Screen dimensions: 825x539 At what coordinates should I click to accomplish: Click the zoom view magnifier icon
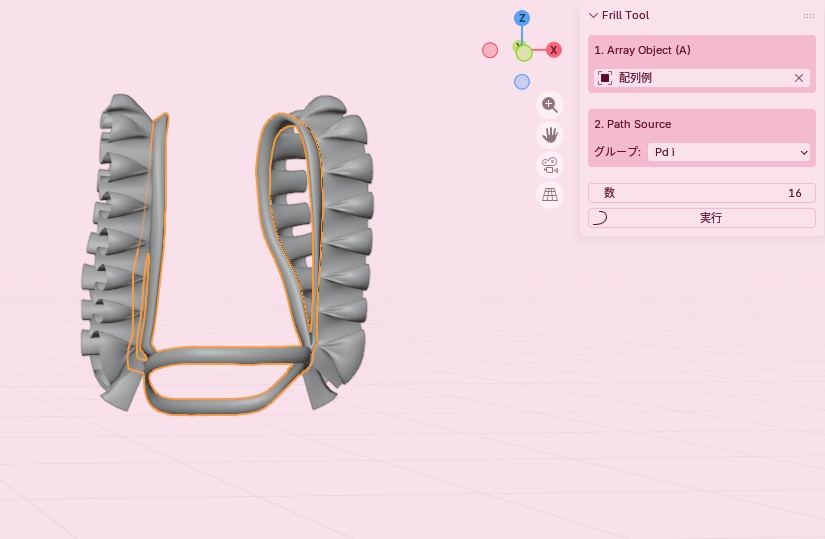point(550,105)
